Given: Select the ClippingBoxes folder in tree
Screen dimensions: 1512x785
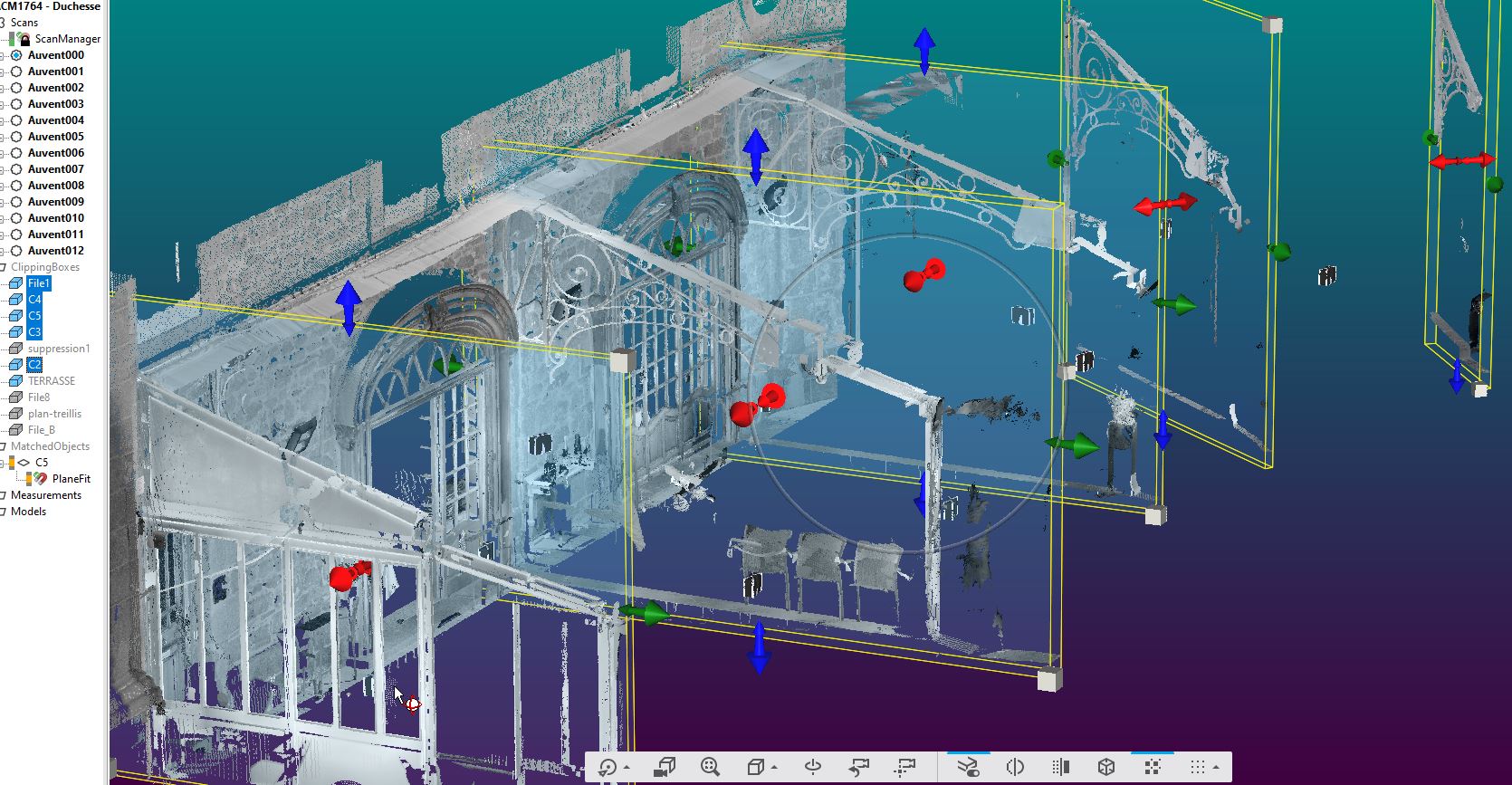Looking at the screenshot, I should [45, 267].
